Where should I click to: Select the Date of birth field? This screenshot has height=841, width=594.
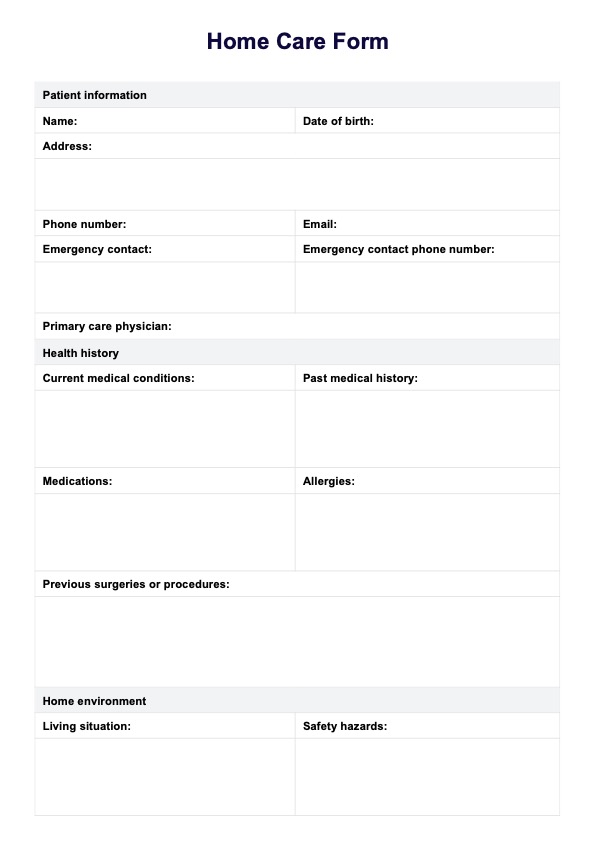point(427,121)
